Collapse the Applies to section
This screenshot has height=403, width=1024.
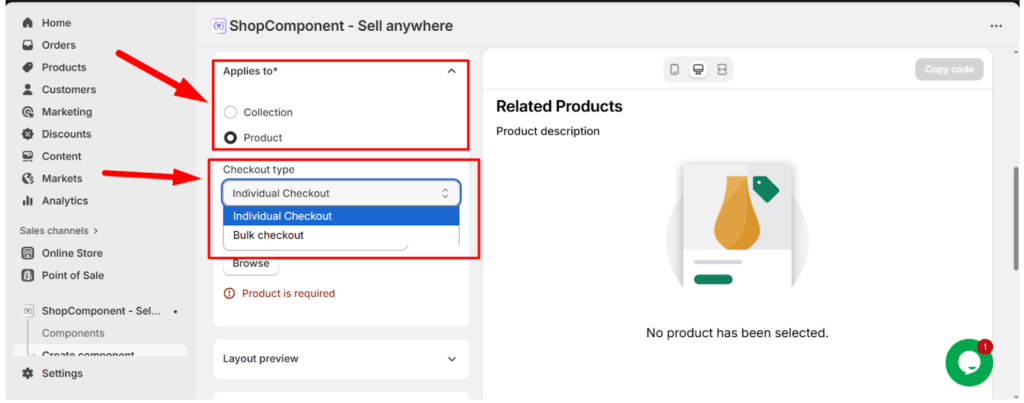(x=451, y=72)
